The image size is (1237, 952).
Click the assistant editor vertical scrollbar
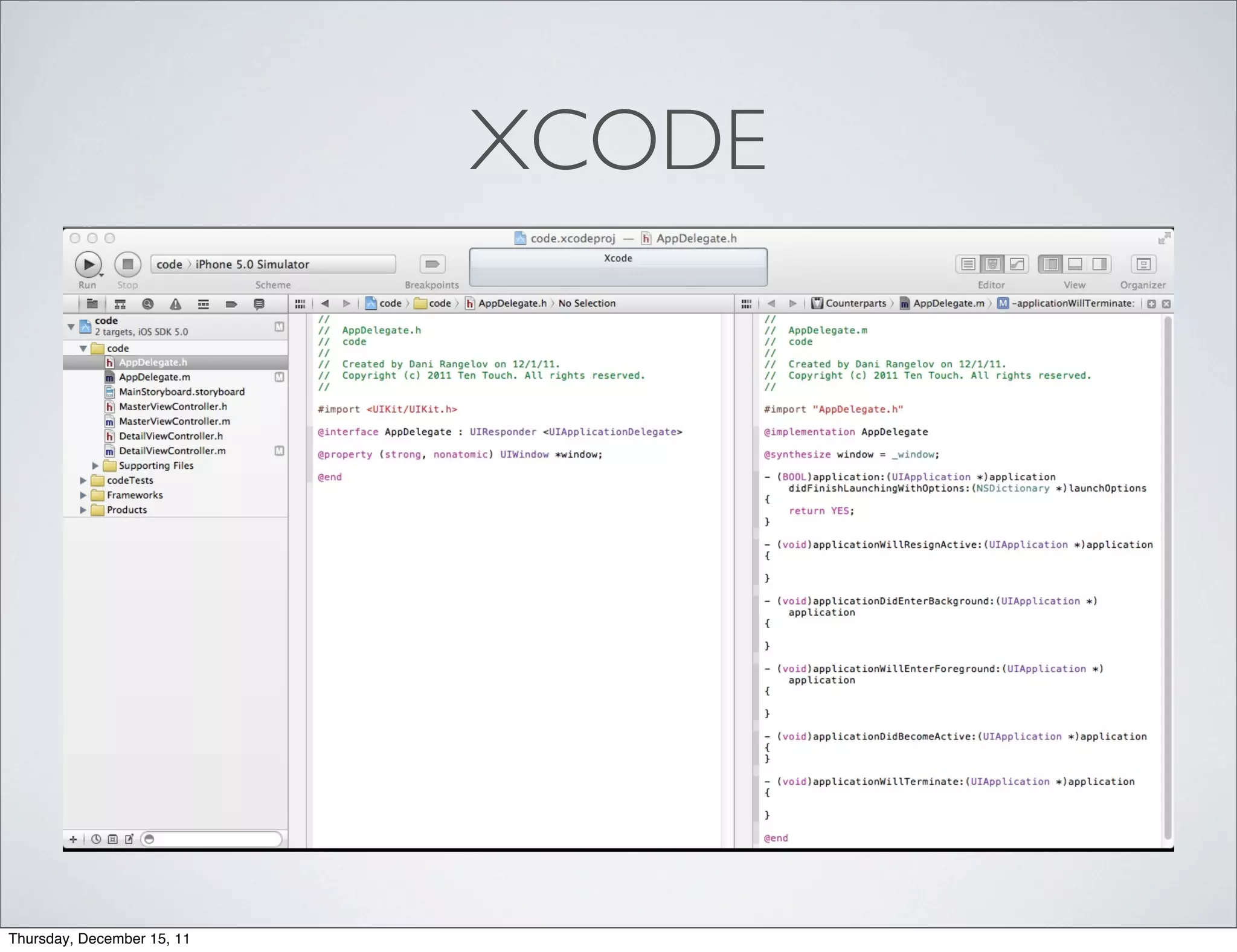tap(1168, 577)
